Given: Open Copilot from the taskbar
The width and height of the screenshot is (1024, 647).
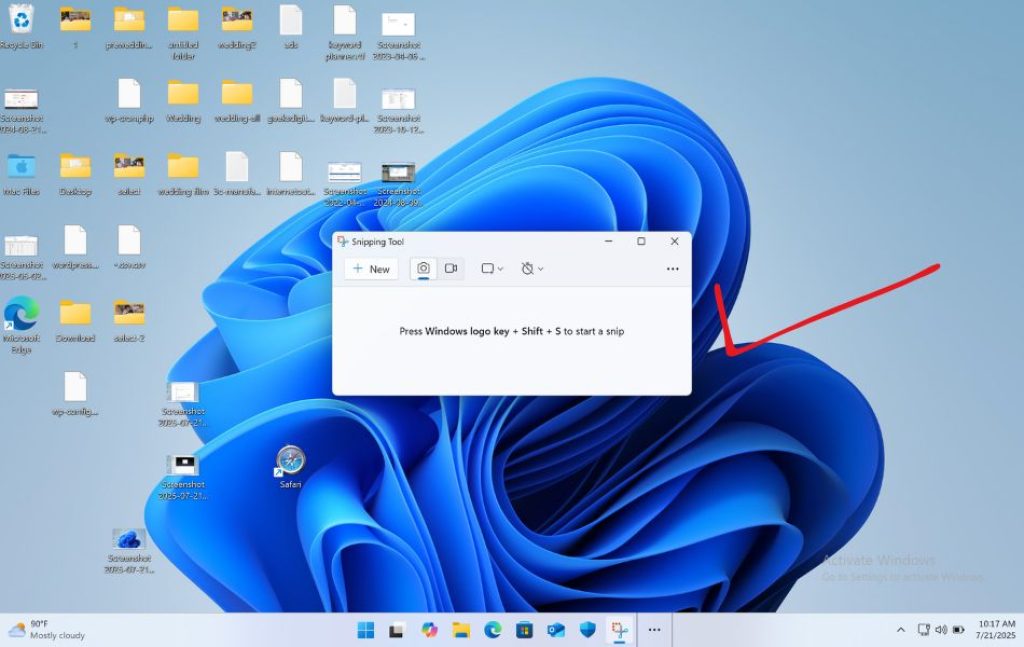Looking at the screenshot, I should [429, 629].
